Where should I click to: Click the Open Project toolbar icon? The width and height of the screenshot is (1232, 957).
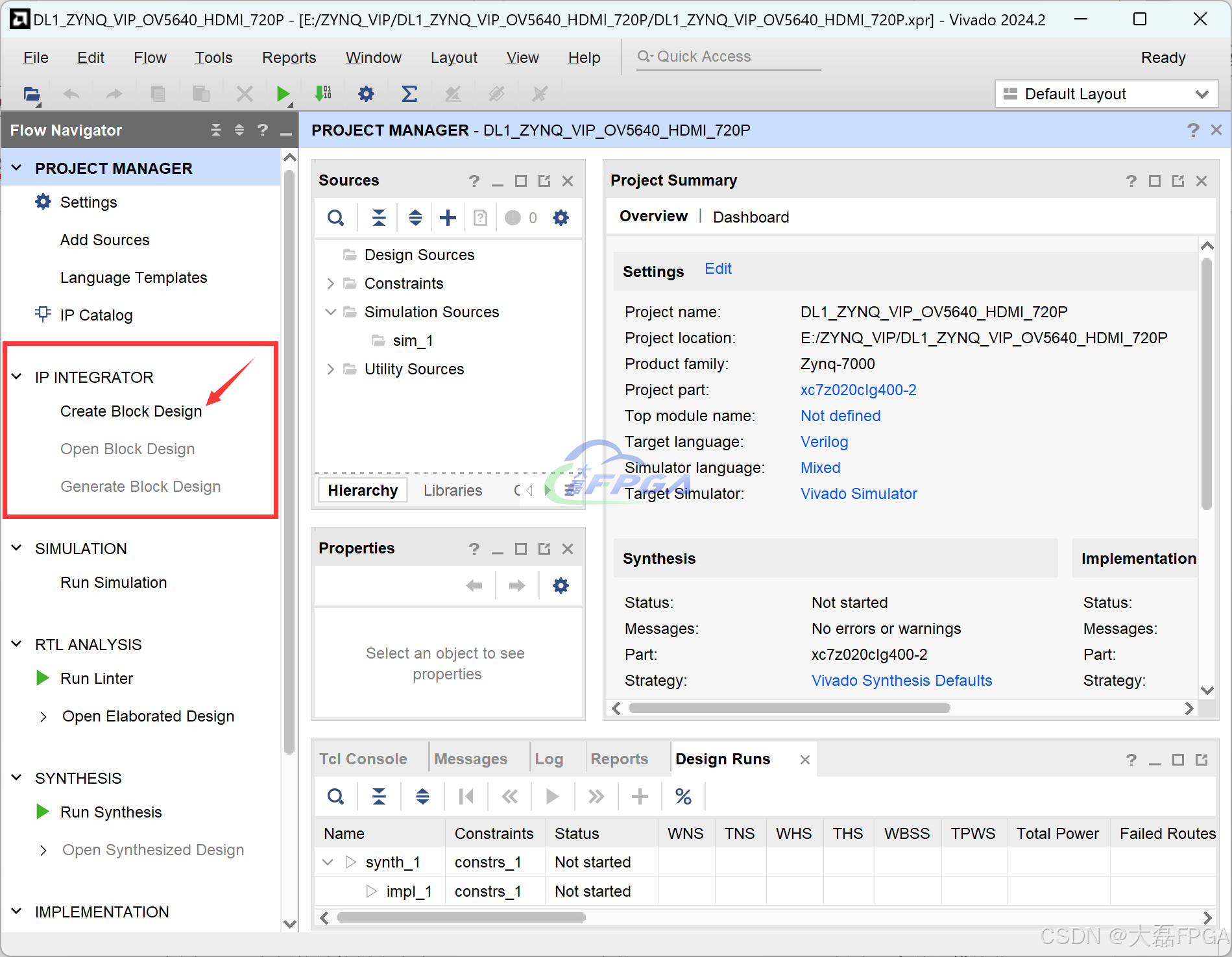pos(32,94)
